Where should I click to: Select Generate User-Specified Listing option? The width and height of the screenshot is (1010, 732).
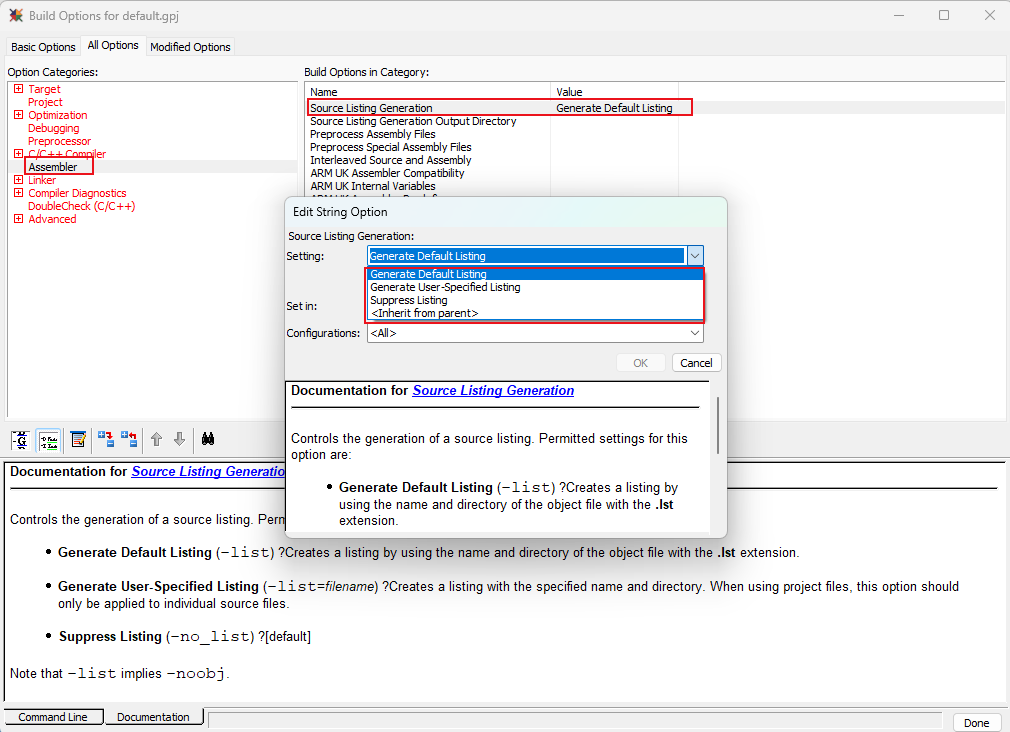pyautogui.click(x=445, y=287)
